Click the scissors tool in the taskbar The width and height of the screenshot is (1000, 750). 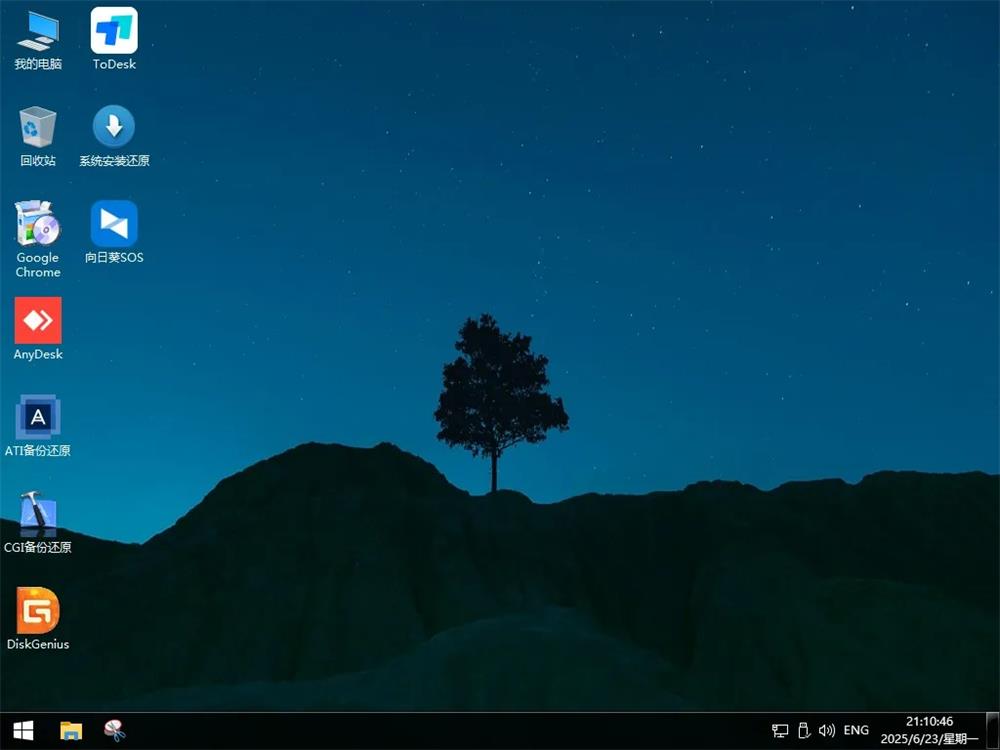115,731
